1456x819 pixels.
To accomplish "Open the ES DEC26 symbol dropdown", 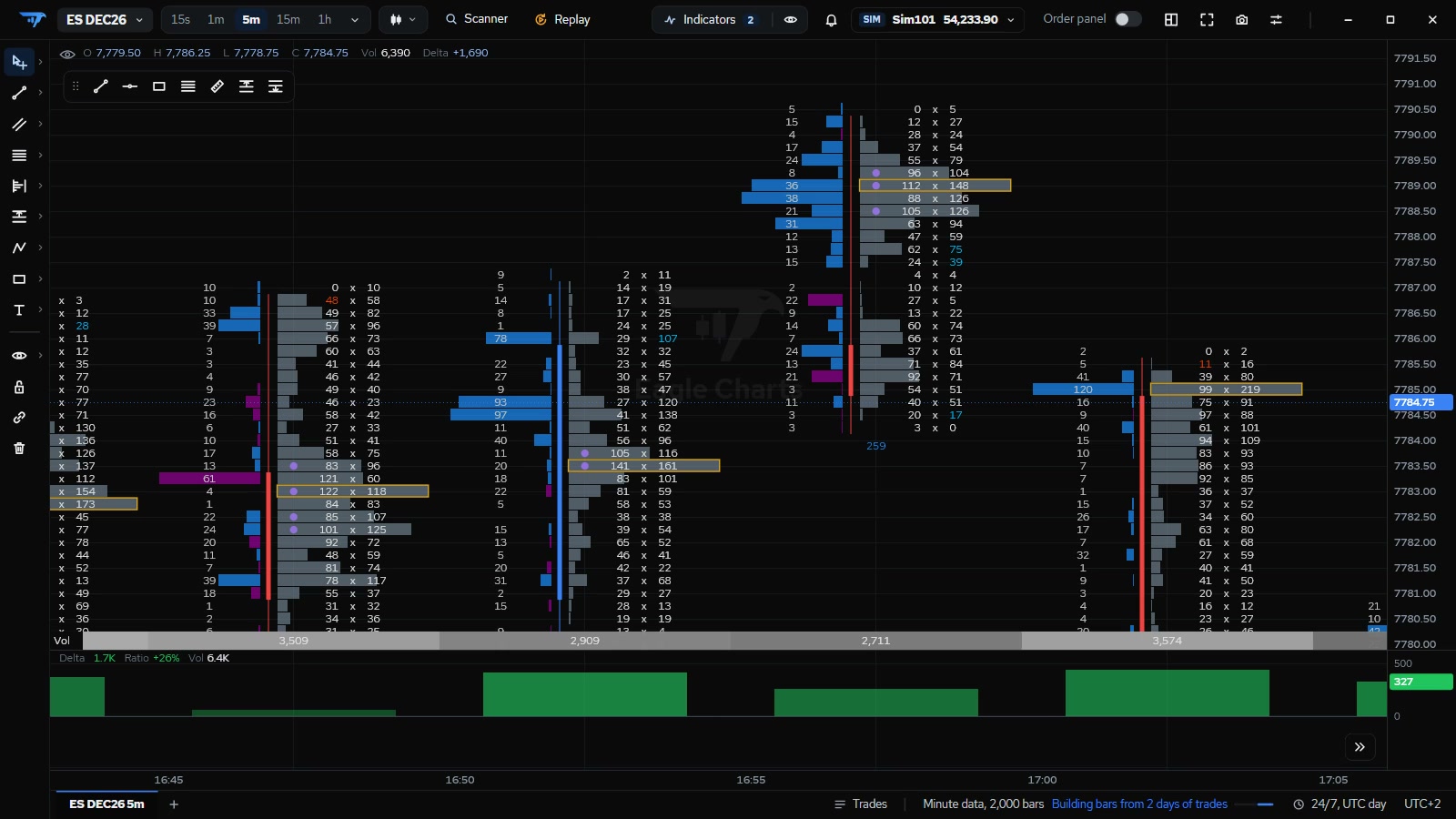I will [x=105, y=19].
